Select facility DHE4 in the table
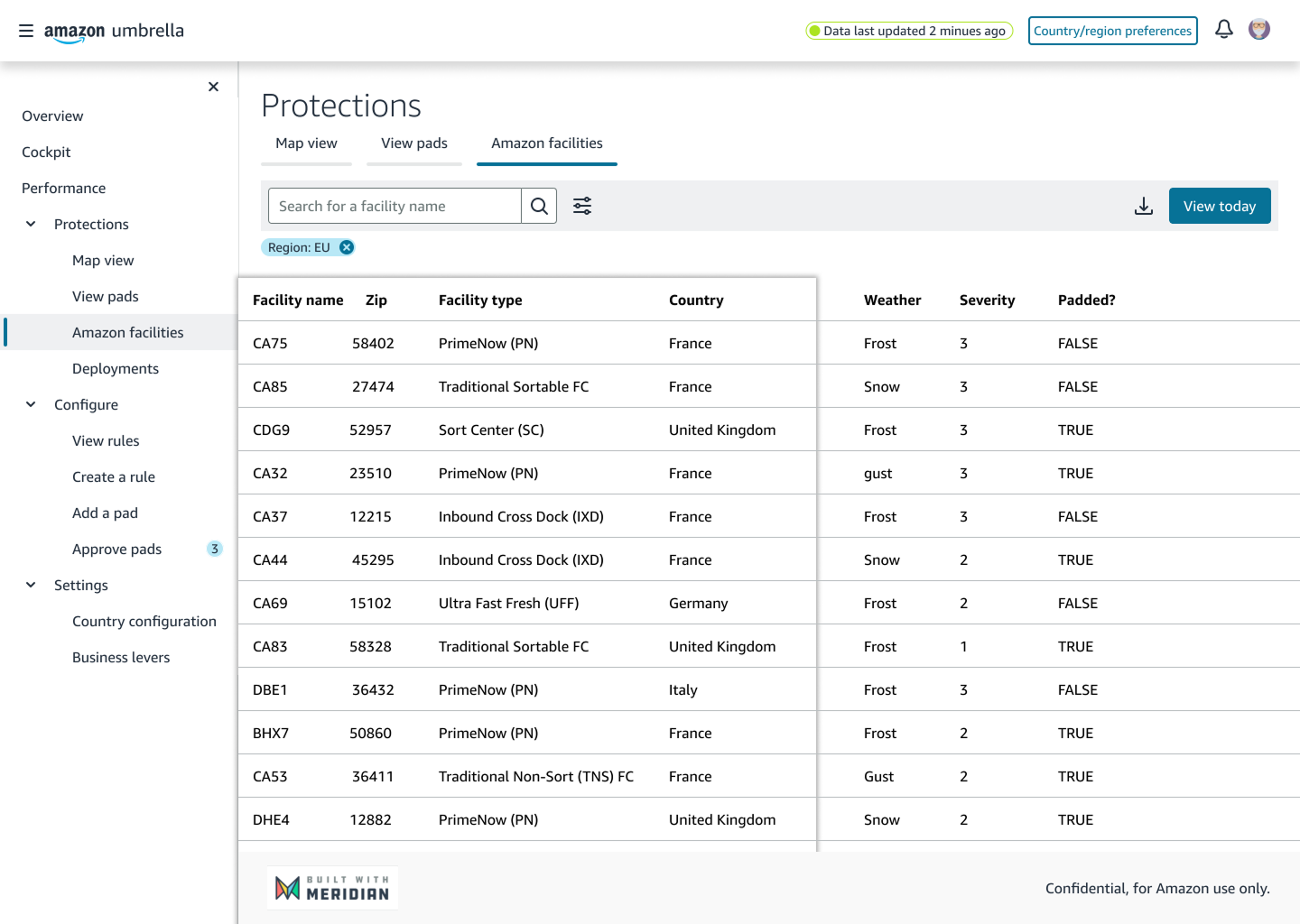 [x=271, y=819]
